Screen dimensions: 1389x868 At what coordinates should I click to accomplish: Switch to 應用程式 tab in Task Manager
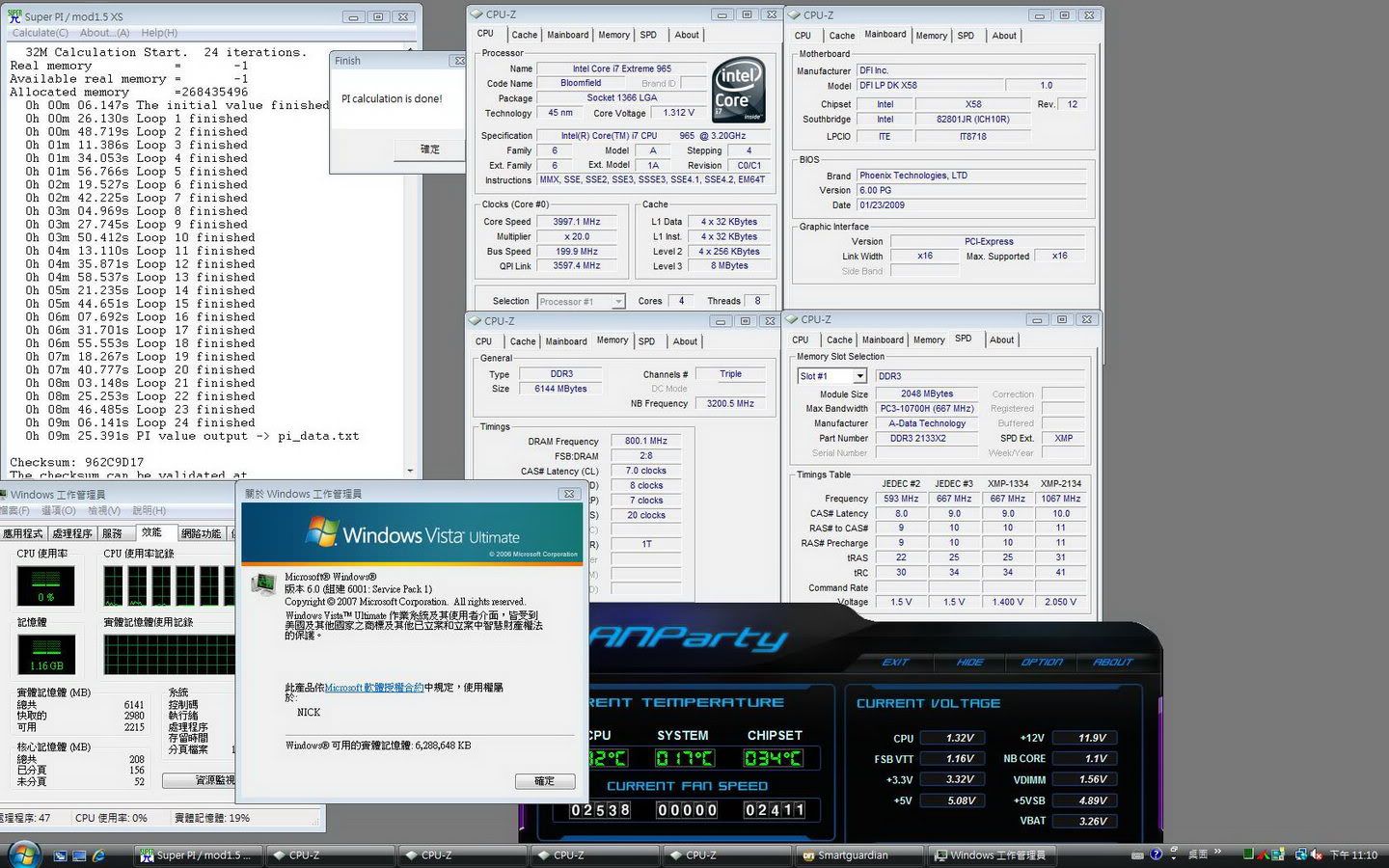pyautogui.click(x=23, y=533)
